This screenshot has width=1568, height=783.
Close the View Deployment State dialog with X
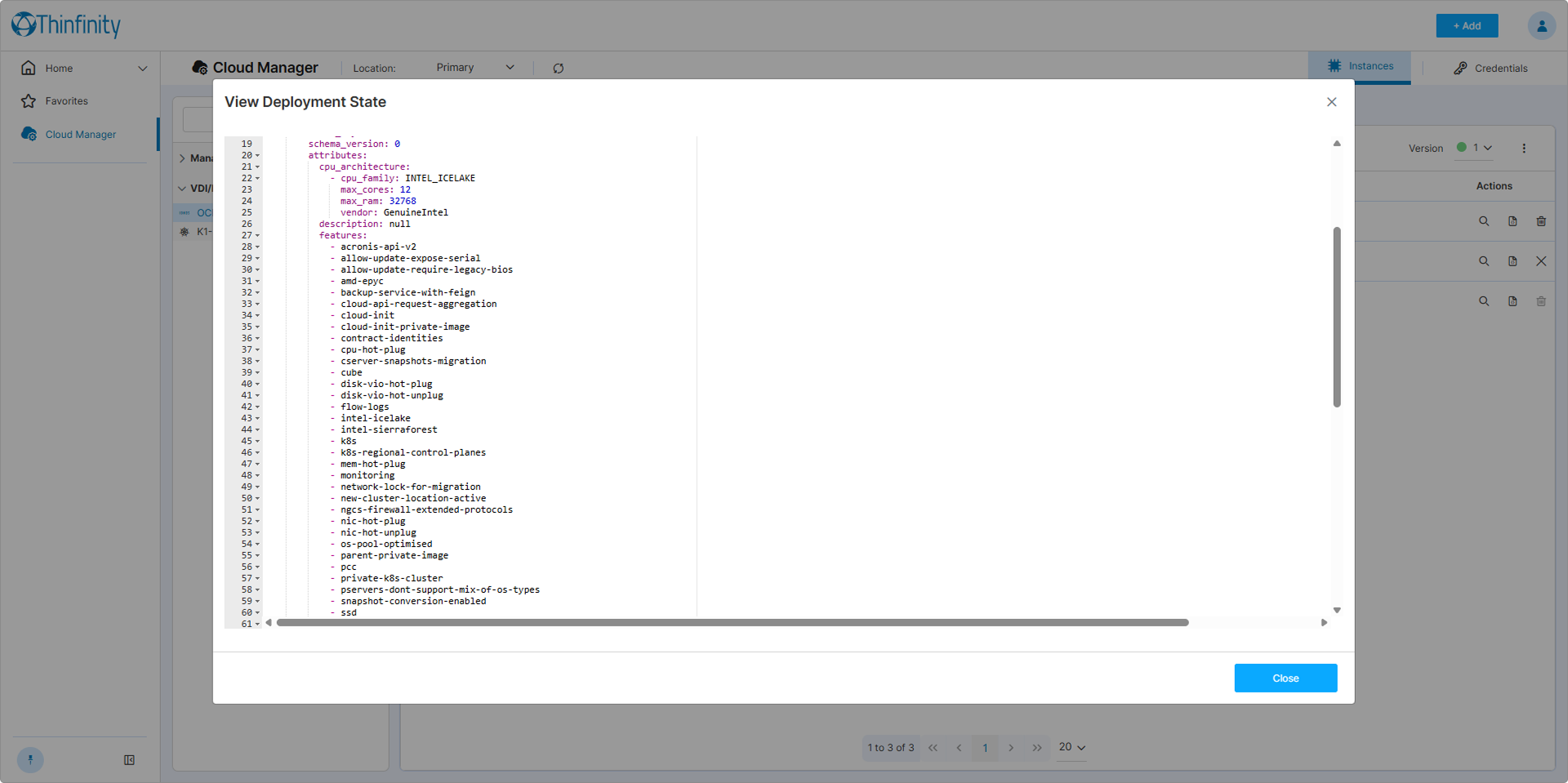[x=1331, y=102]
